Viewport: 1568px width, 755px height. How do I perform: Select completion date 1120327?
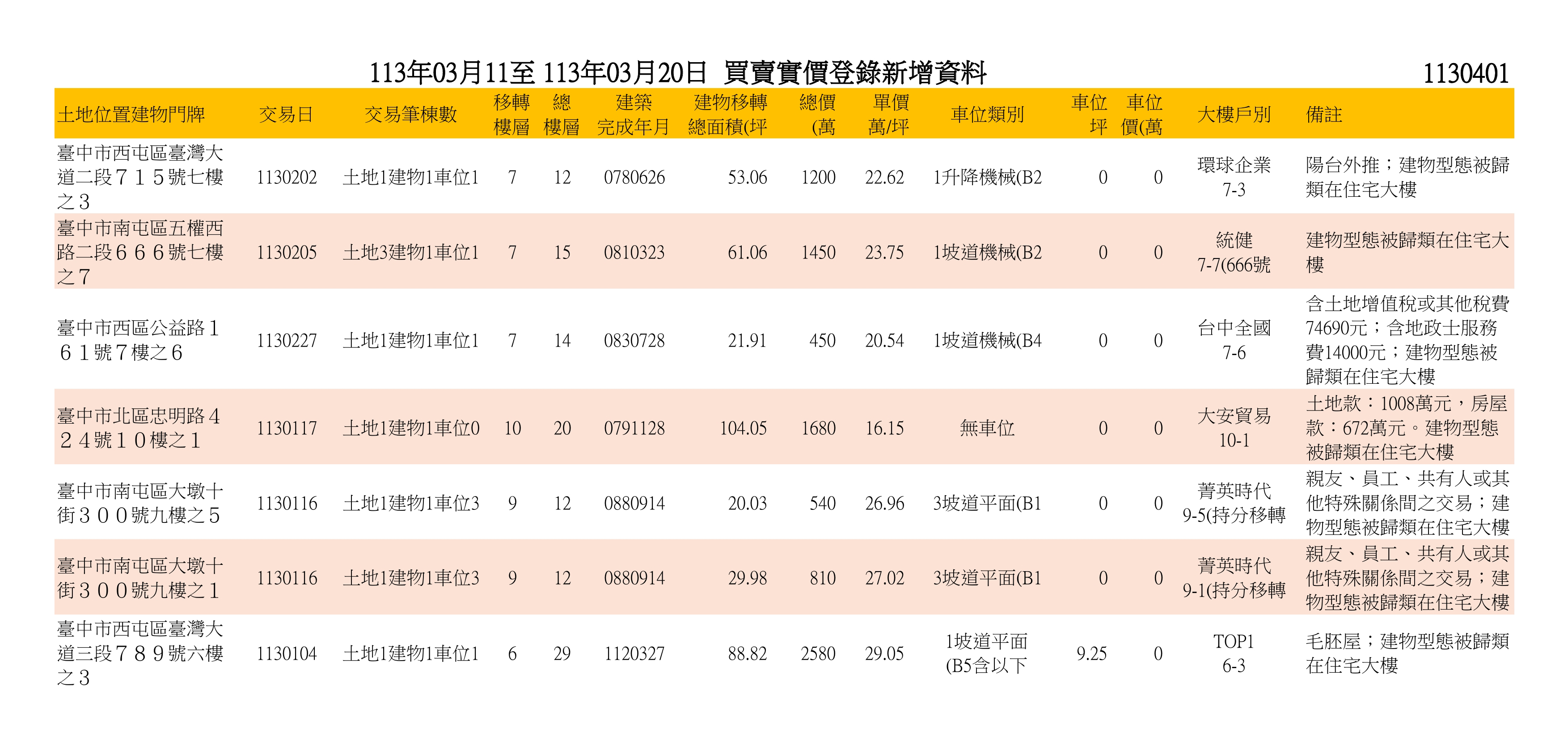point(634,653)
